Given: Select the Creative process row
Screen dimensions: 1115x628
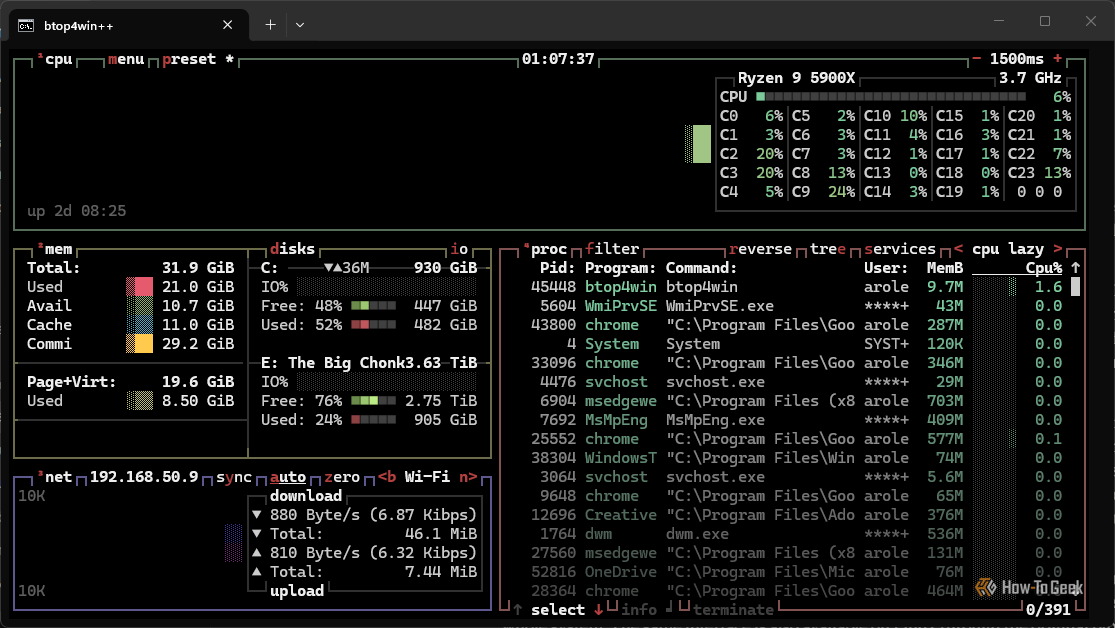Looking at the screenshot, I should (x=796, y=515).
